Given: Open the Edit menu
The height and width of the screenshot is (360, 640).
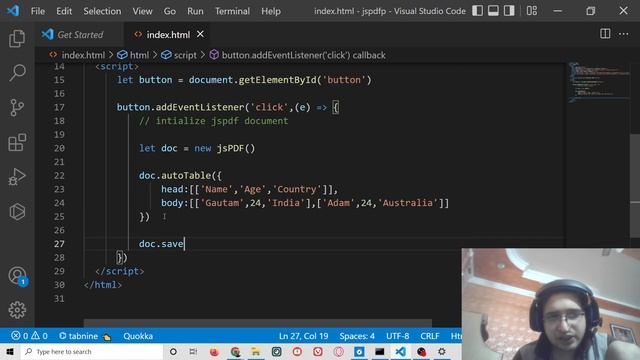Looking at the screenshot, I should pos(64,11).
